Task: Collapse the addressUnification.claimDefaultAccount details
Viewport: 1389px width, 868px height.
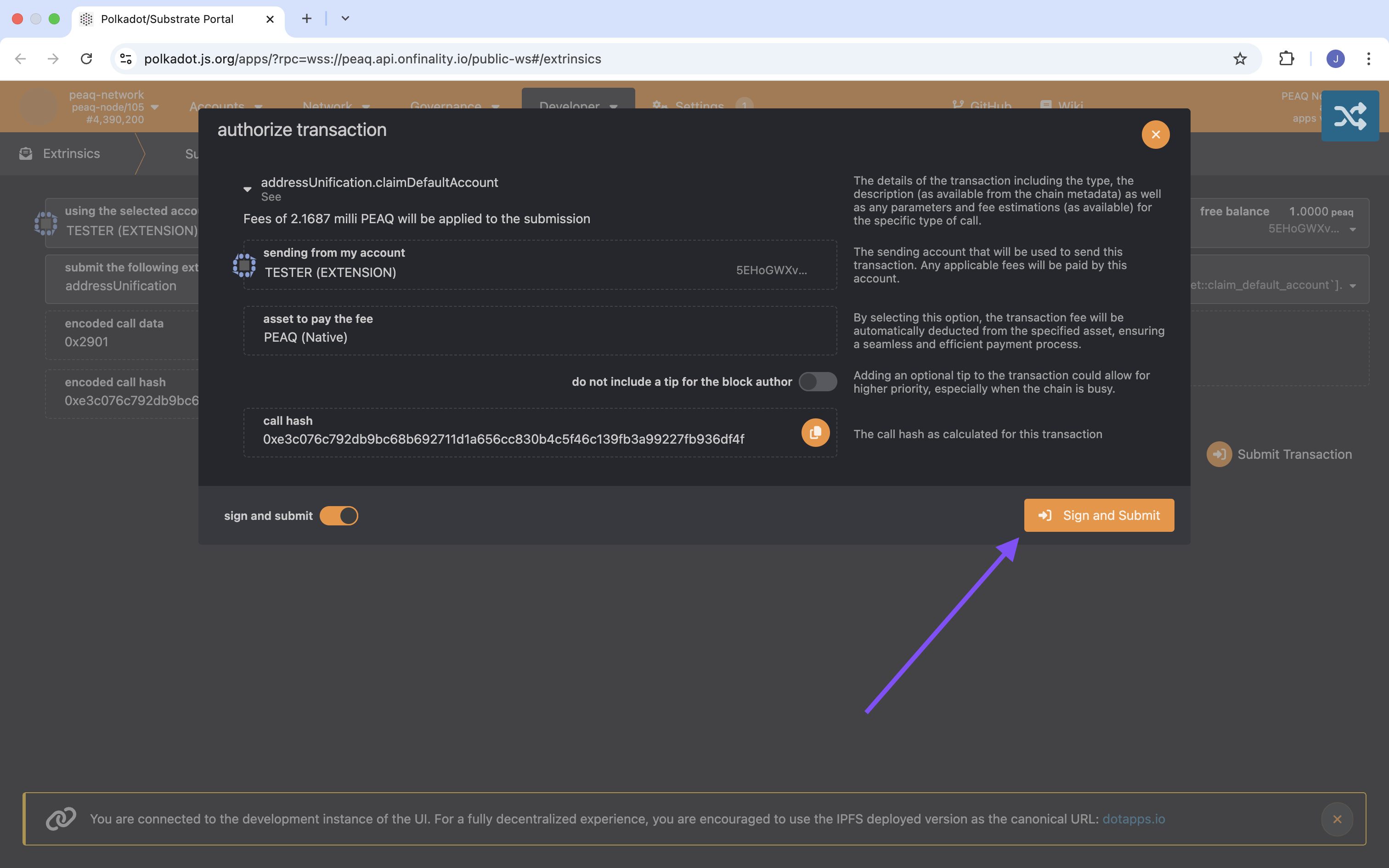Action: pos(248,189)
